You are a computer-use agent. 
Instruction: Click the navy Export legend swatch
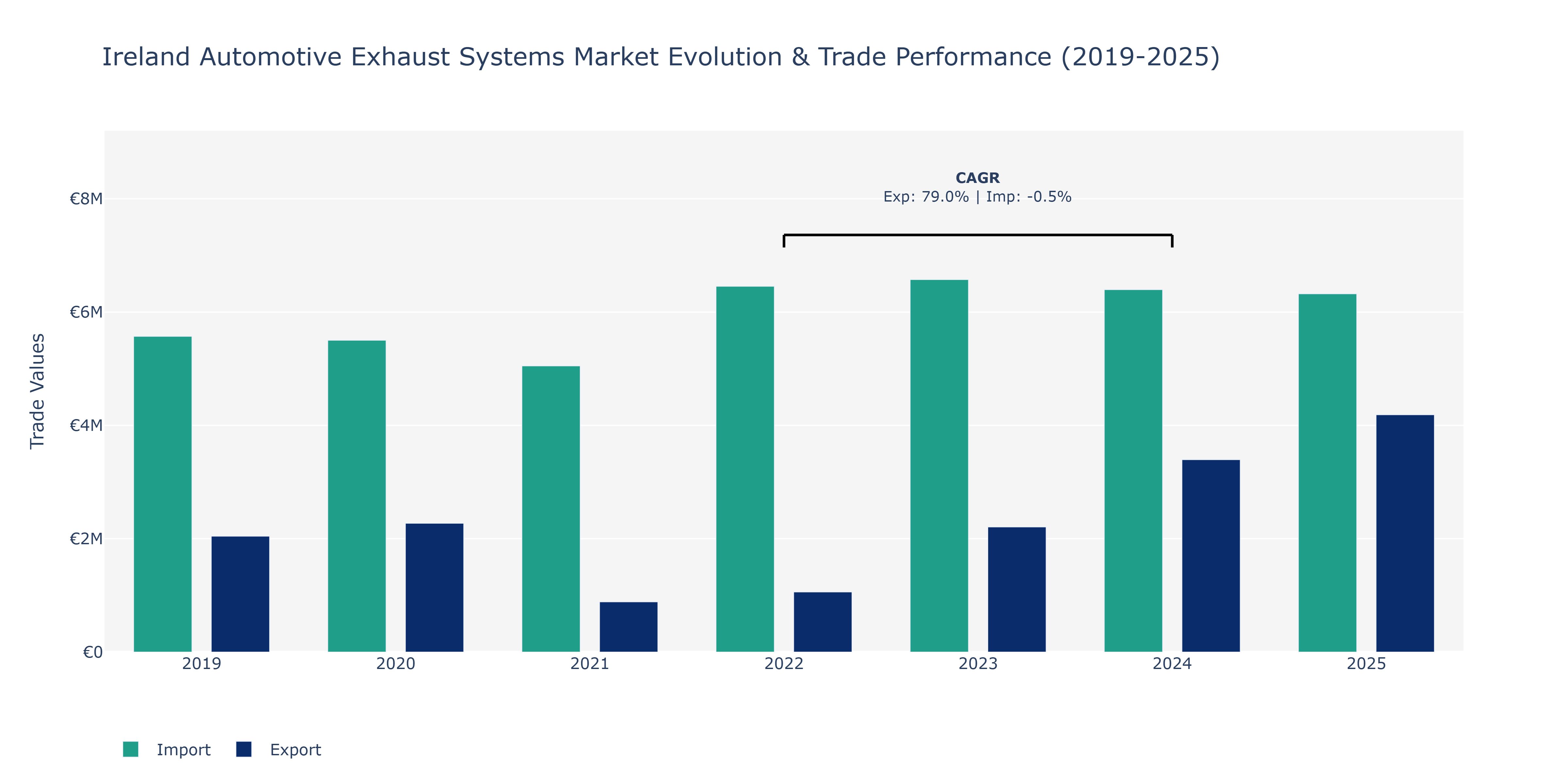click(243, 749)
